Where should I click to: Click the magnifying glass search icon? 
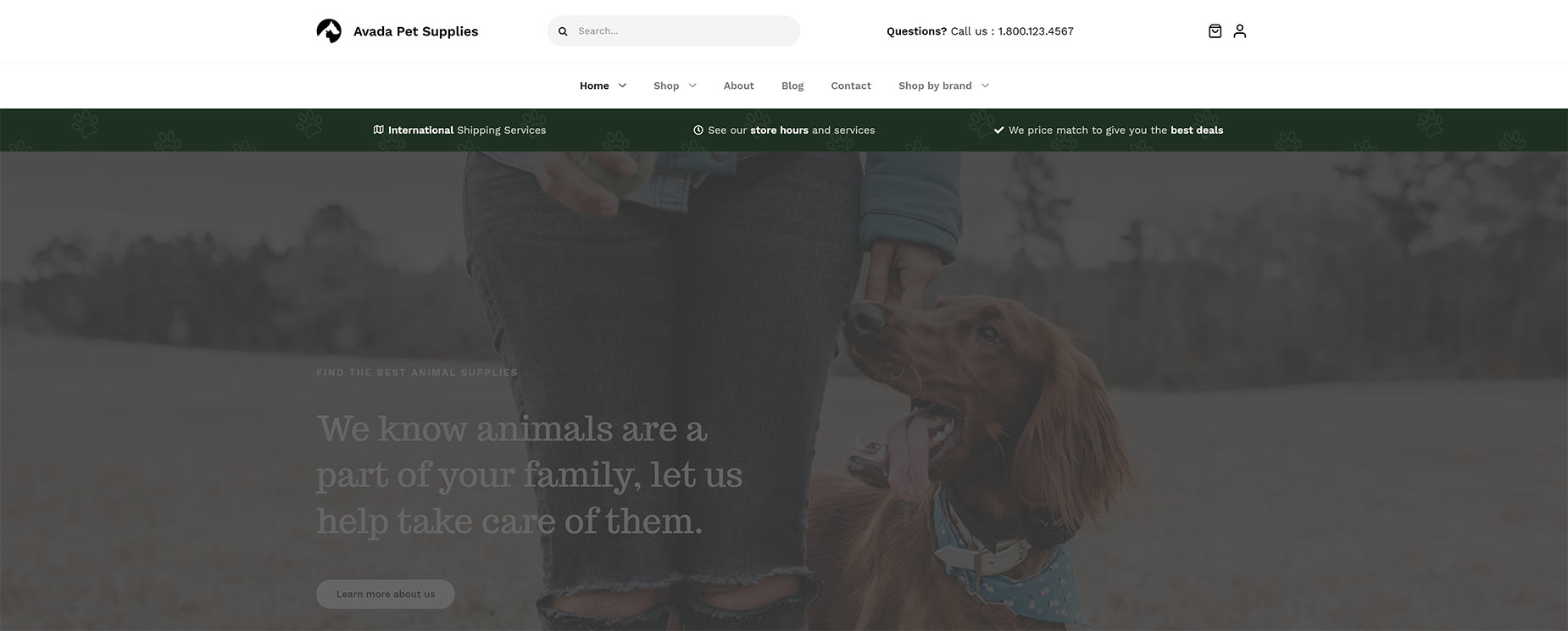pos(563,31)
